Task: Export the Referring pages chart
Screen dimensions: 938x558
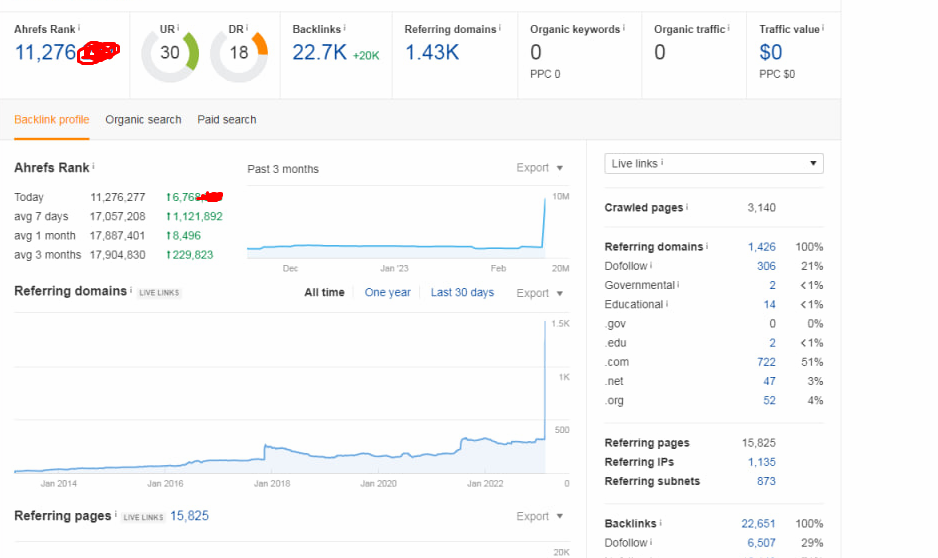Action: tap(540, 516)
